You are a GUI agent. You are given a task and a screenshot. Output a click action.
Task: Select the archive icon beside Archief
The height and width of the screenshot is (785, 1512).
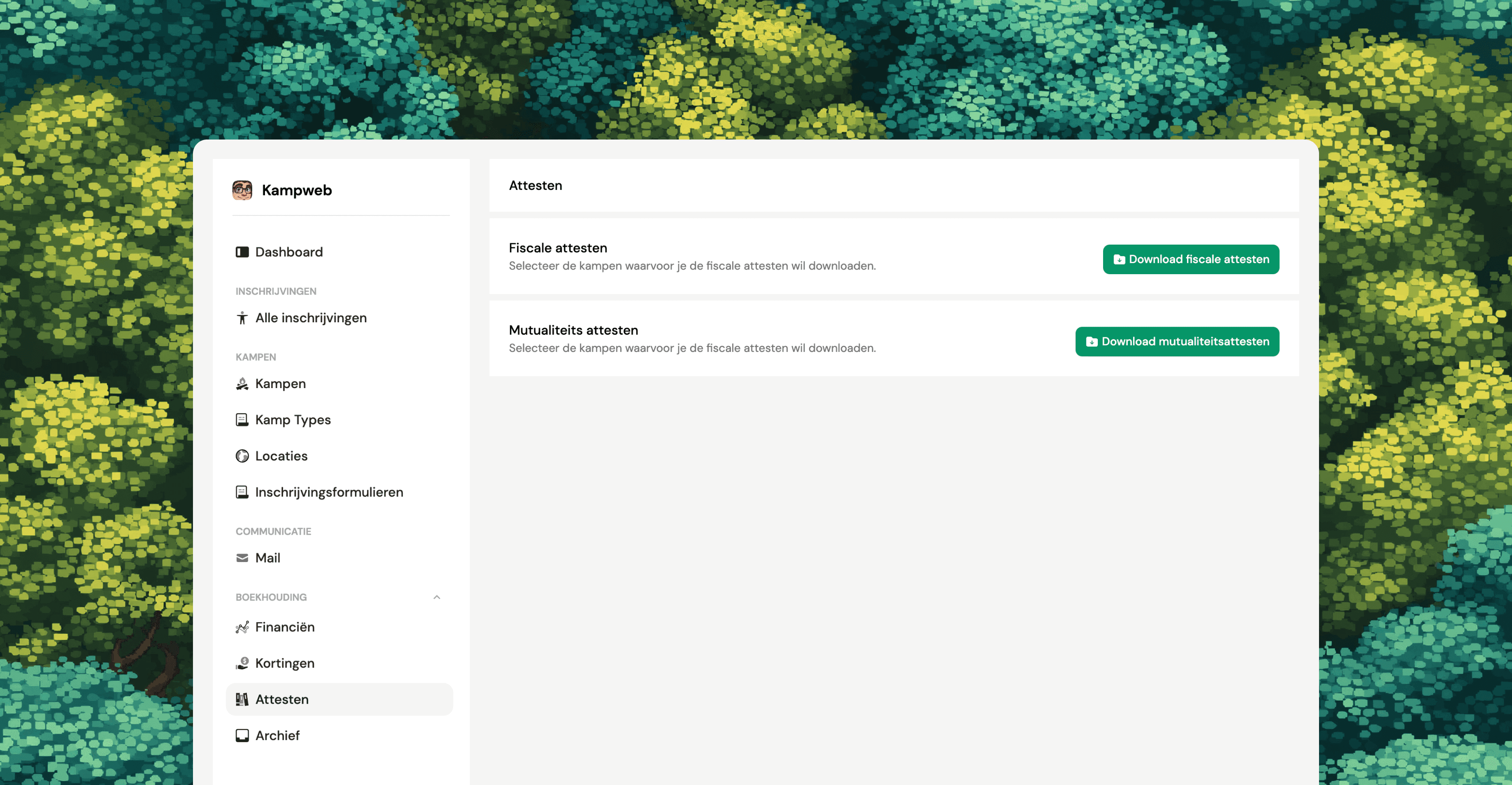click(x=242, y=735)
